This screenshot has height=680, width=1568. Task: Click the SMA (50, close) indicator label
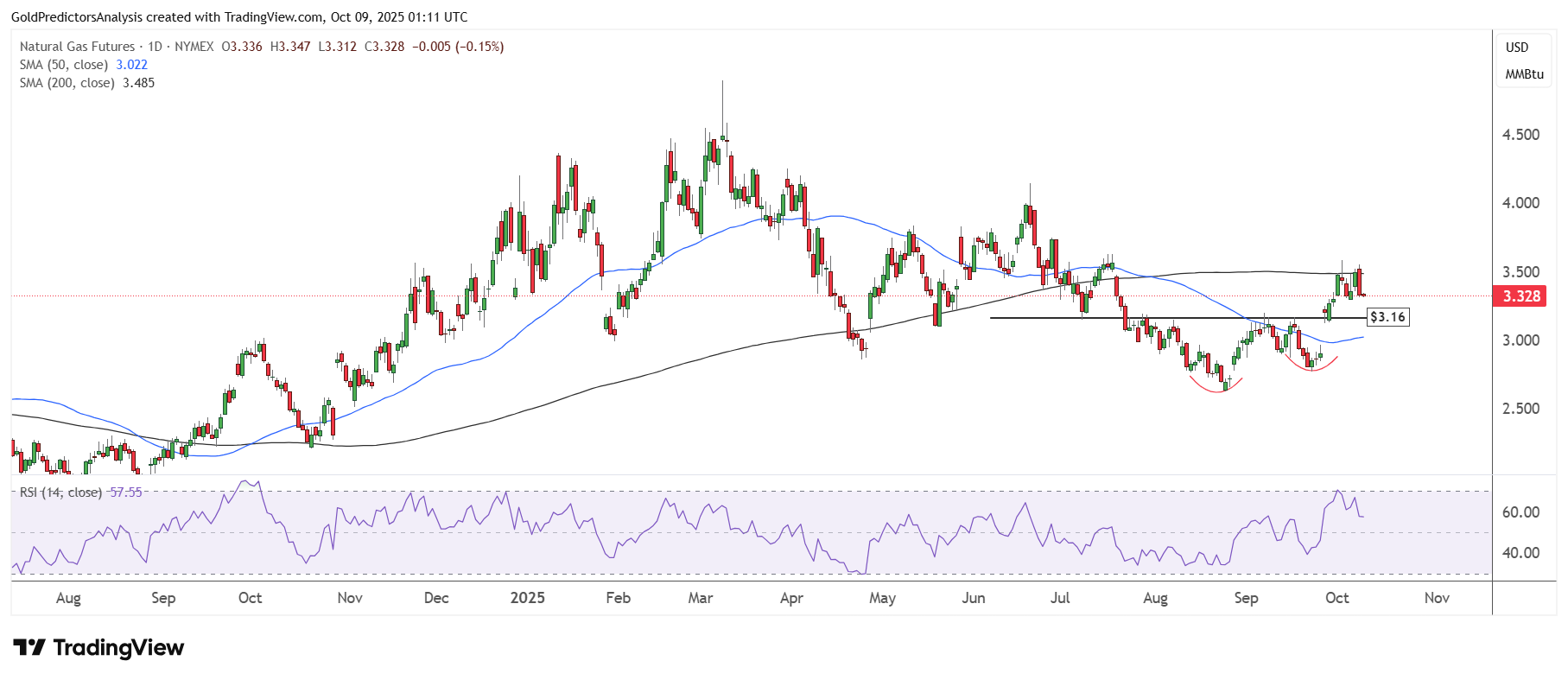64,65
